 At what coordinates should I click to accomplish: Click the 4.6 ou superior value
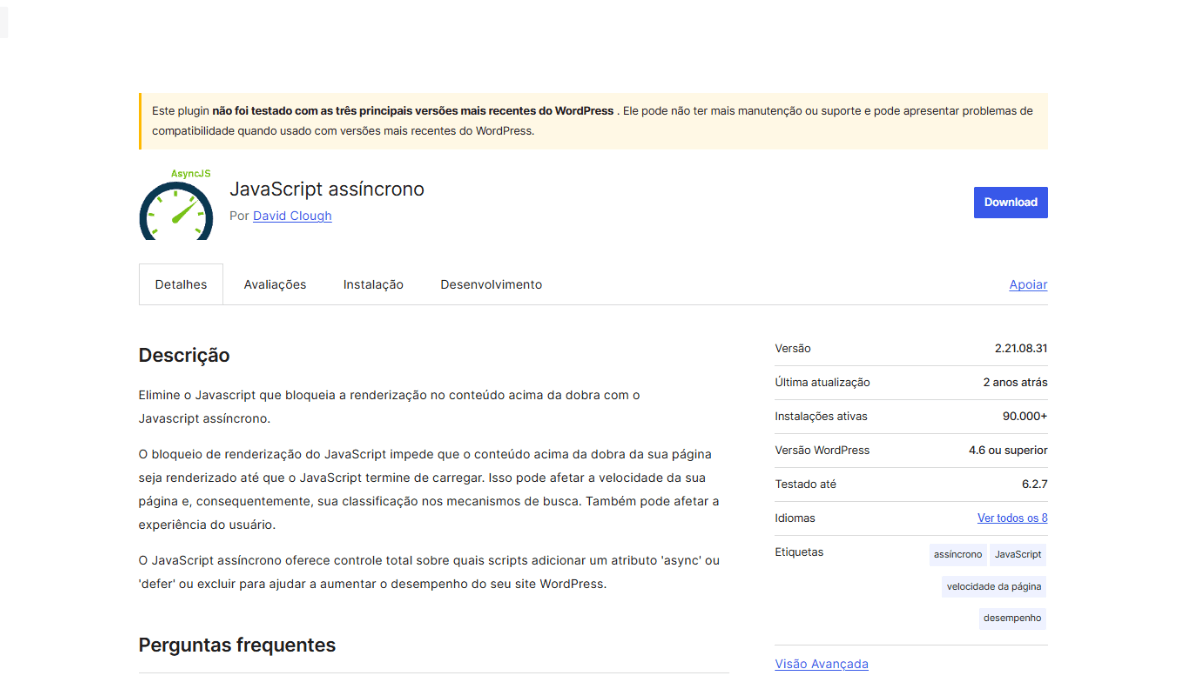tap(1008, 450)
